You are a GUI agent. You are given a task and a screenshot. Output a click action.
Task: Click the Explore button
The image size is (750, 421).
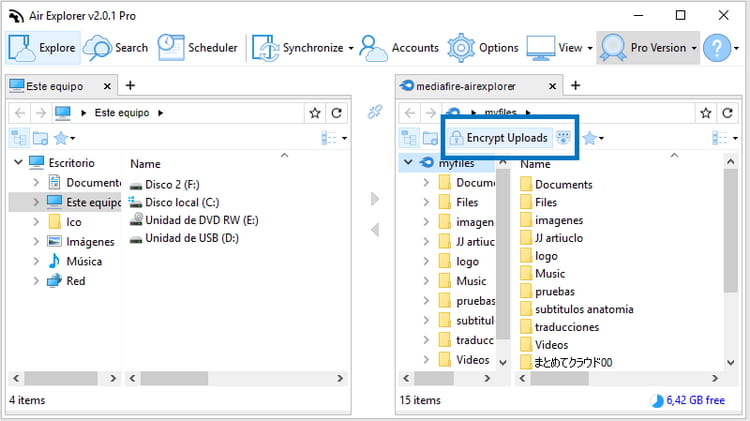click(x=43, y=47)
